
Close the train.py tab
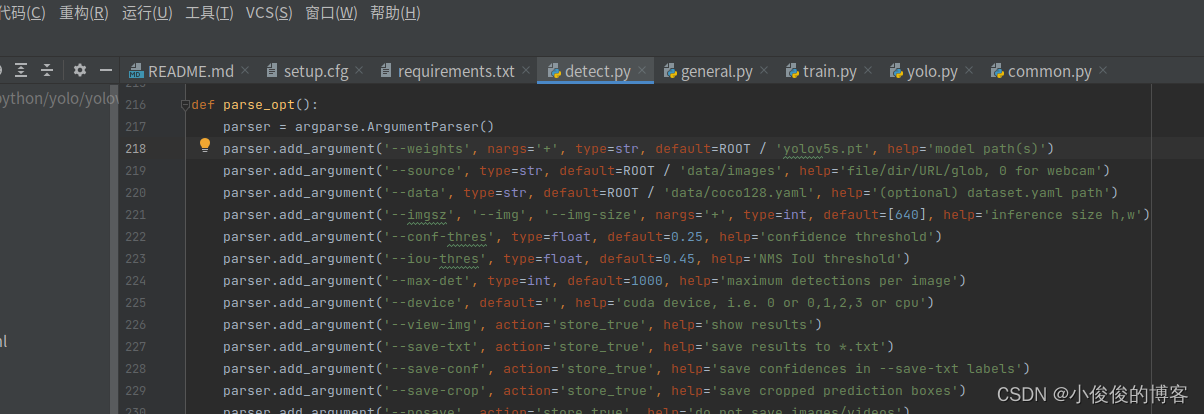[x=868, y=71]
